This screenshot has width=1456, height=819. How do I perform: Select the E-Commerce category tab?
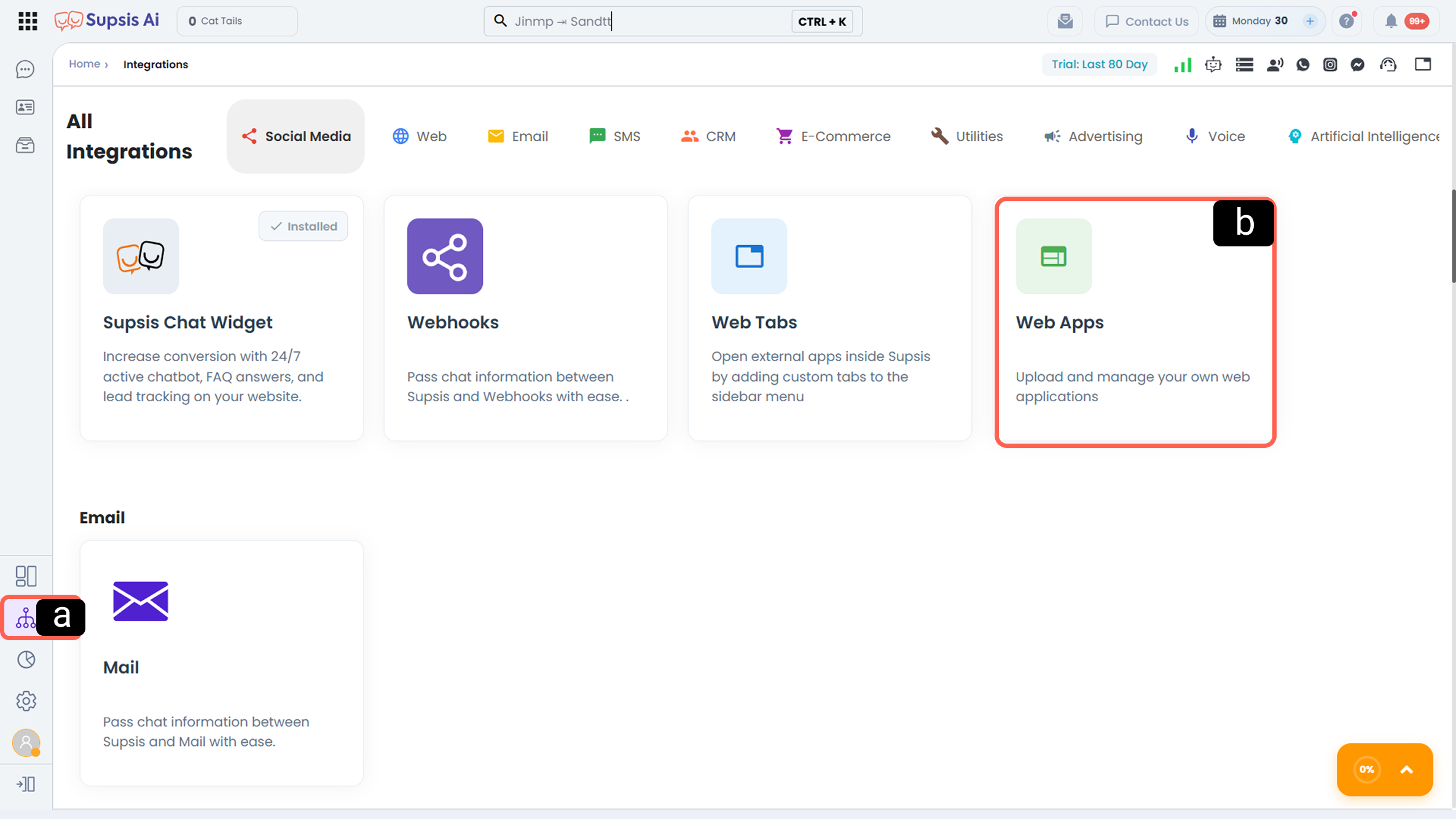click(834, 136)
